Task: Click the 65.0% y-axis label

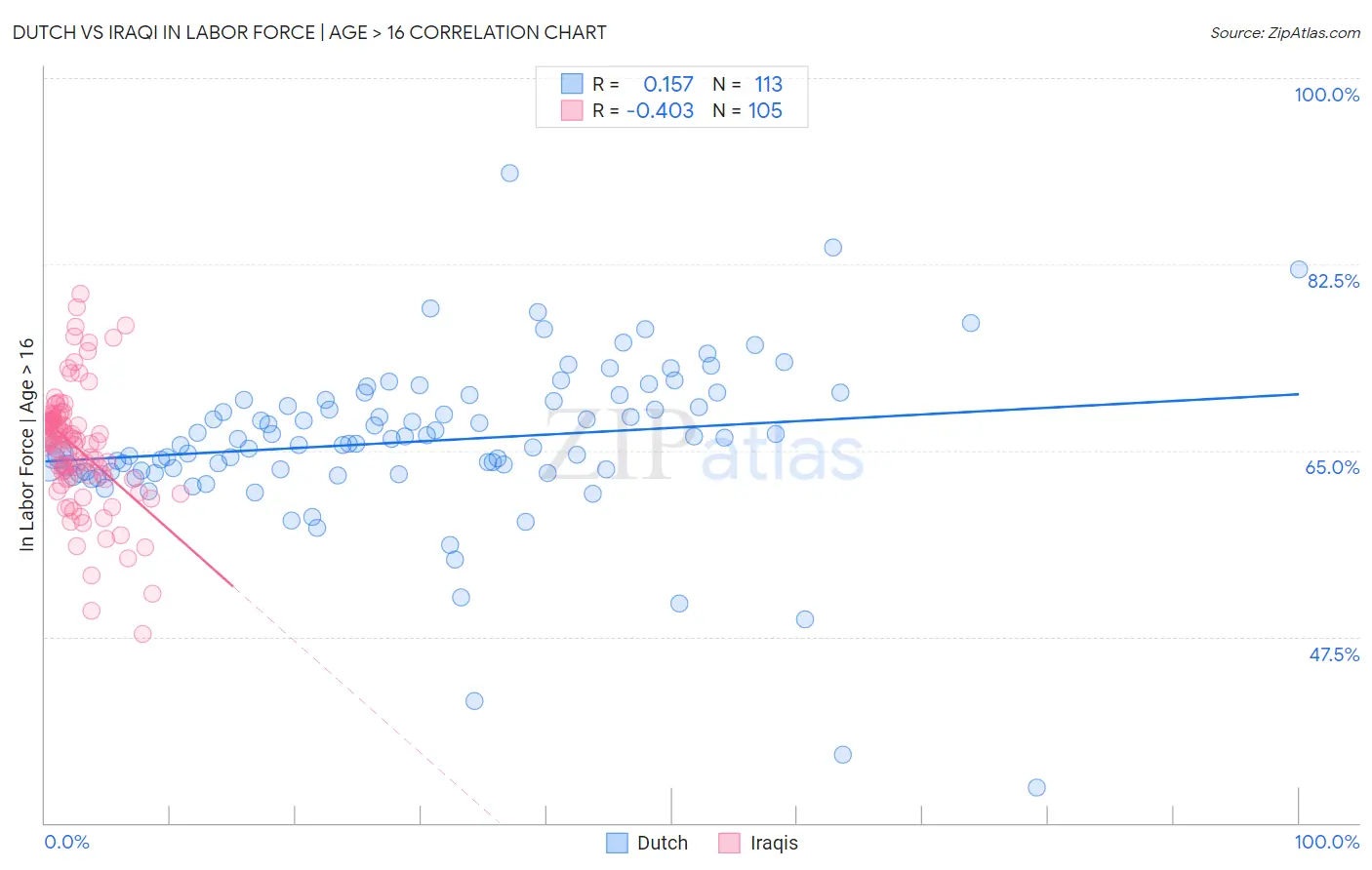Action: [1333, 467]
